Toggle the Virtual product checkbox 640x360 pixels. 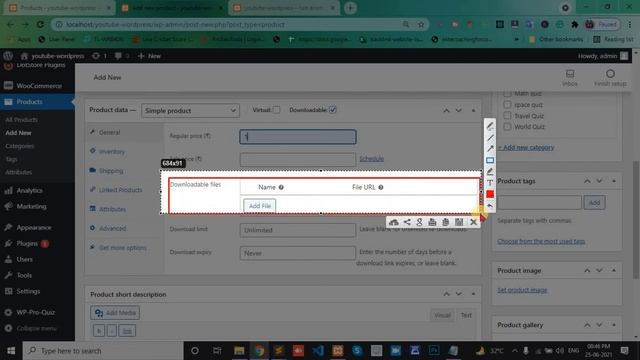coord(276,110)
